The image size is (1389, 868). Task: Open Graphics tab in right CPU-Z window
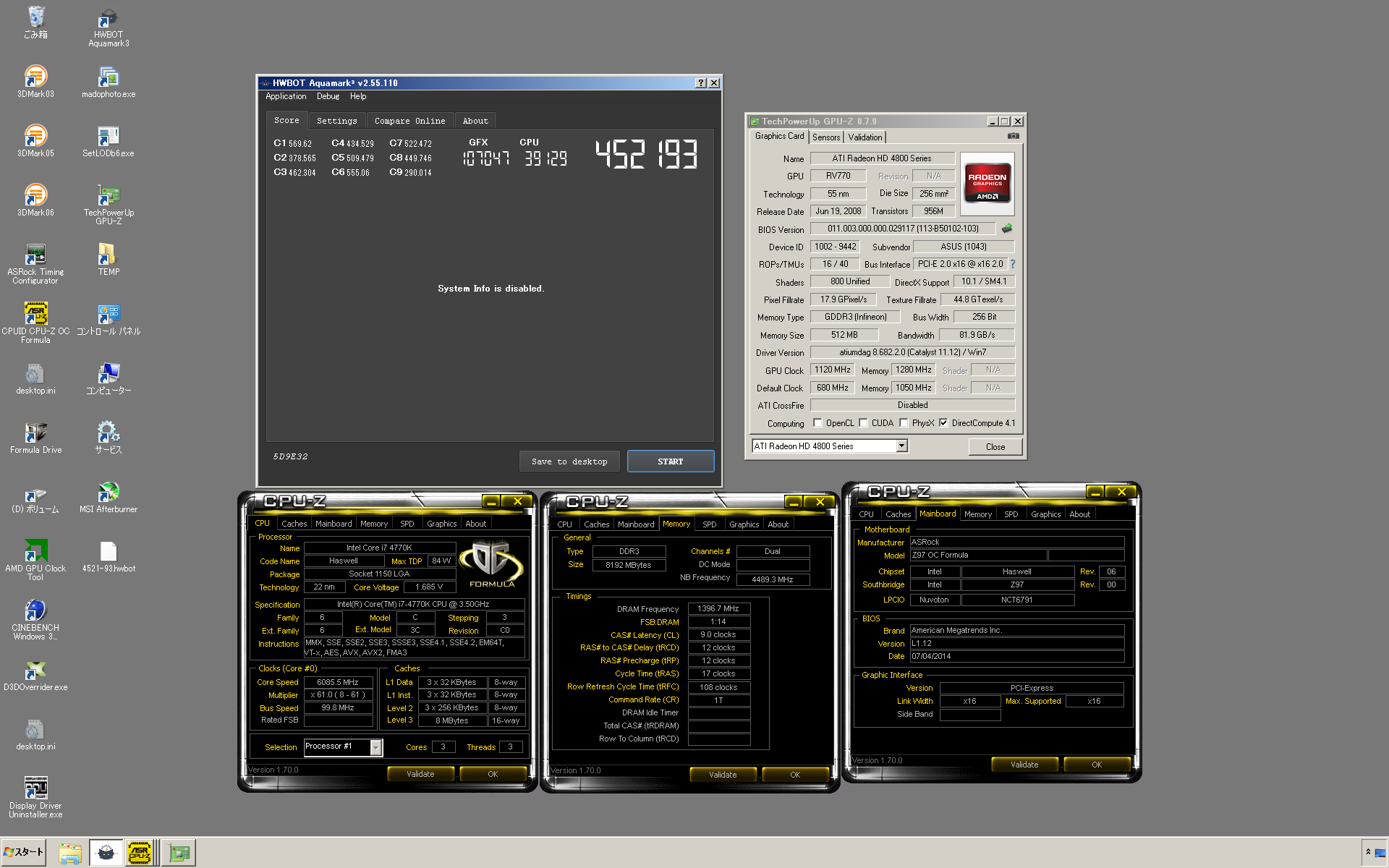click(x=1045, y=514)
